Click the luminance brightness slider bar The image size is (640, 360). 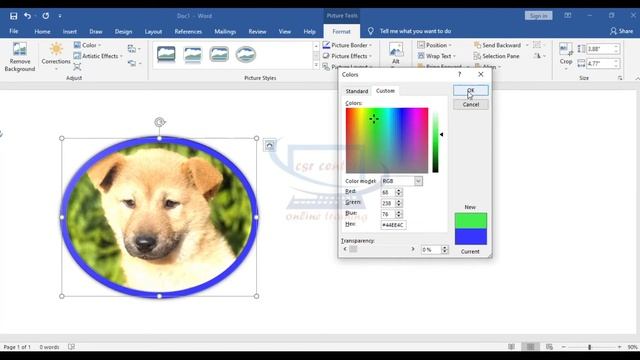tap(436, 140)
